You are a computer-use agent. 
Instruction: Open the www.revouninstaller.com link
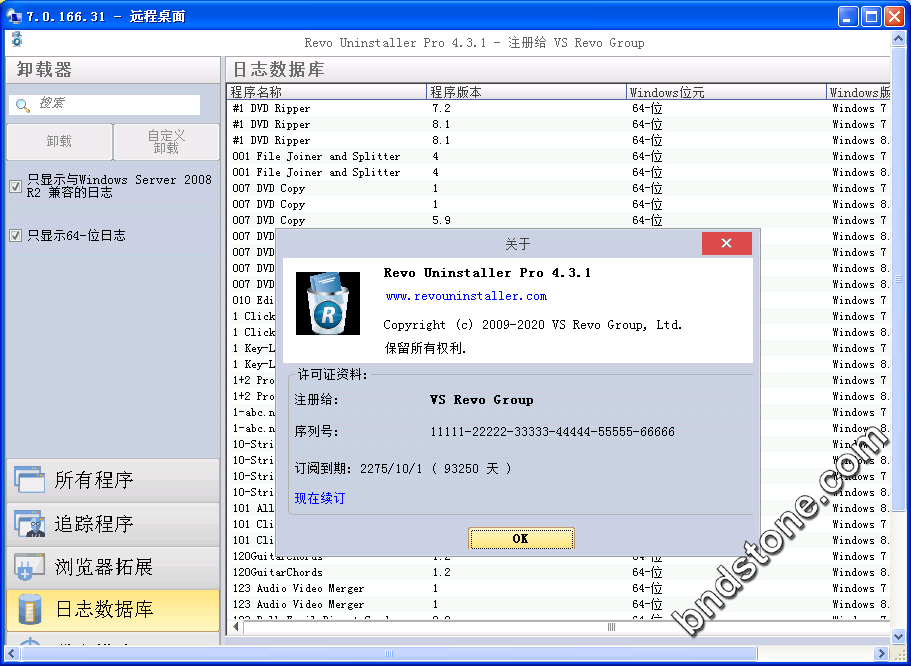[x=466, y=296]
